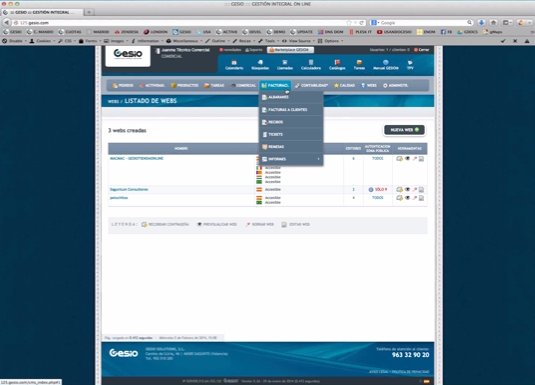The image size is (535, 385).
Task: Open the Búsquedas shortcut icon
Action: pos(260,65)
